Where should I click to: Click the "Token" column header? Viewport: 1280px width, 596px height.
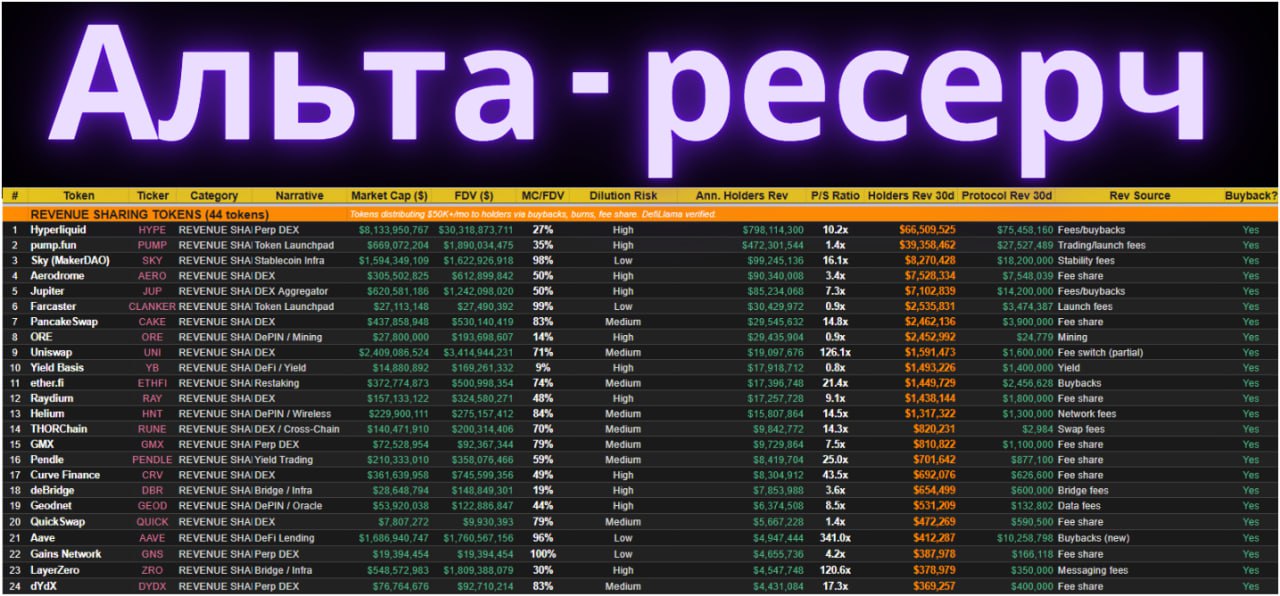[x=79, y=196]
